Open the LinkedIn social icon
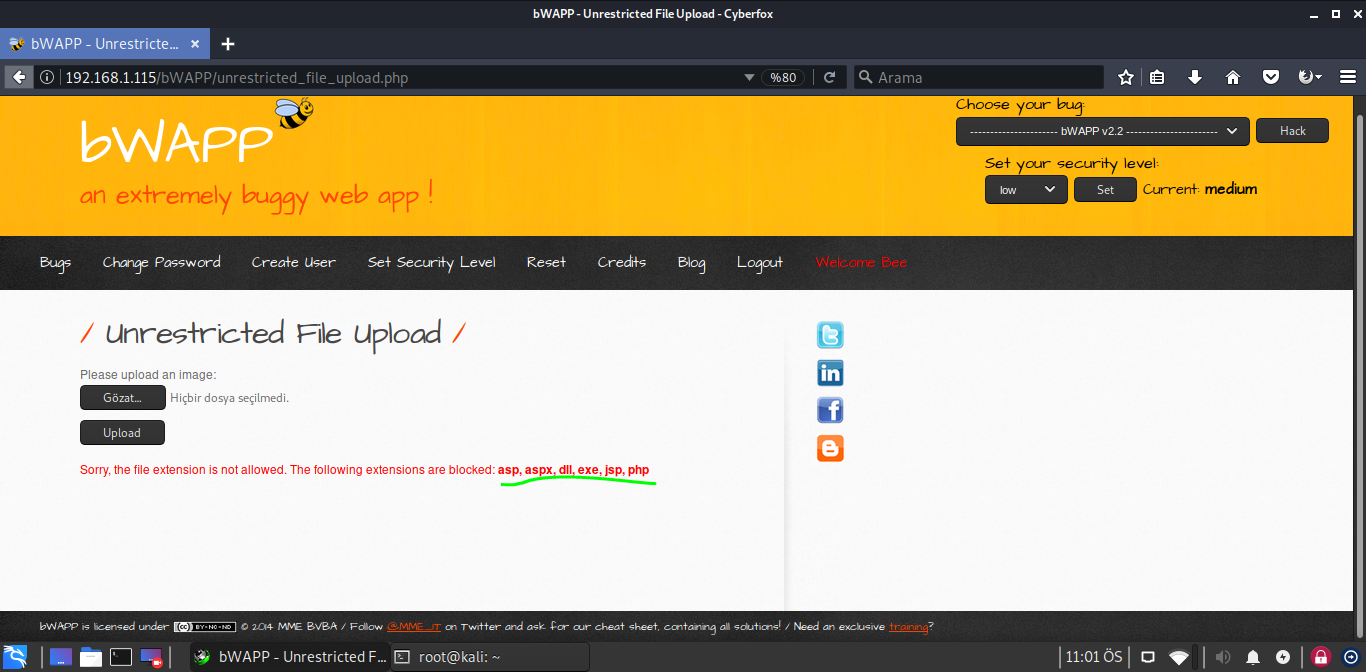 point(830,373)
